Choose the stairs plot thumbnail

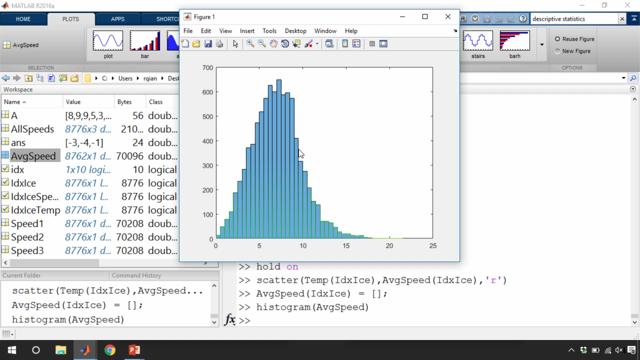478,44
